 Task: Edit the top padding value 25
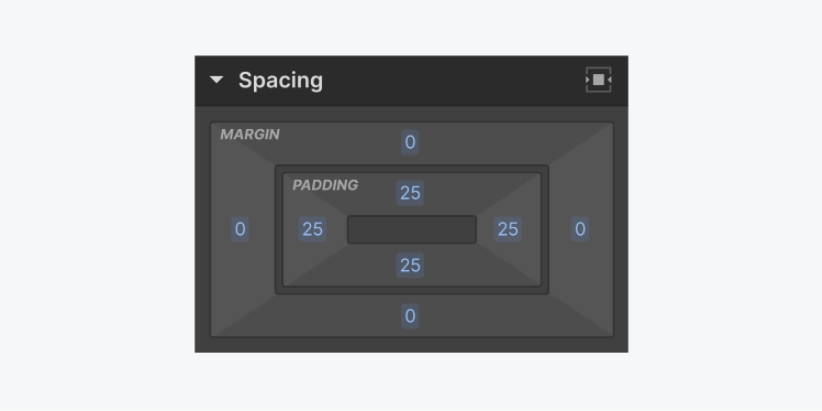[x=410, y=193]
